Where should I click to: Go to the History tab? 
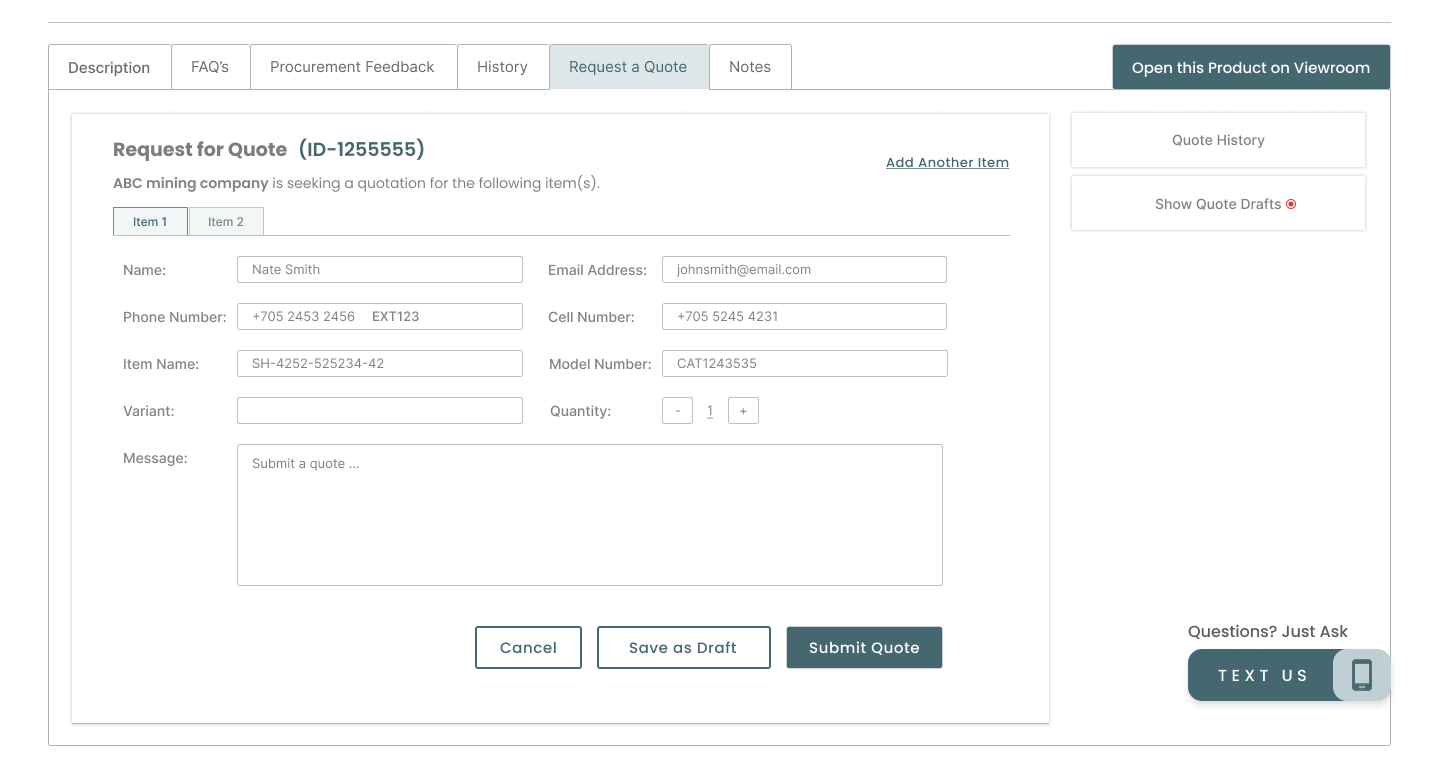(502, 67)
